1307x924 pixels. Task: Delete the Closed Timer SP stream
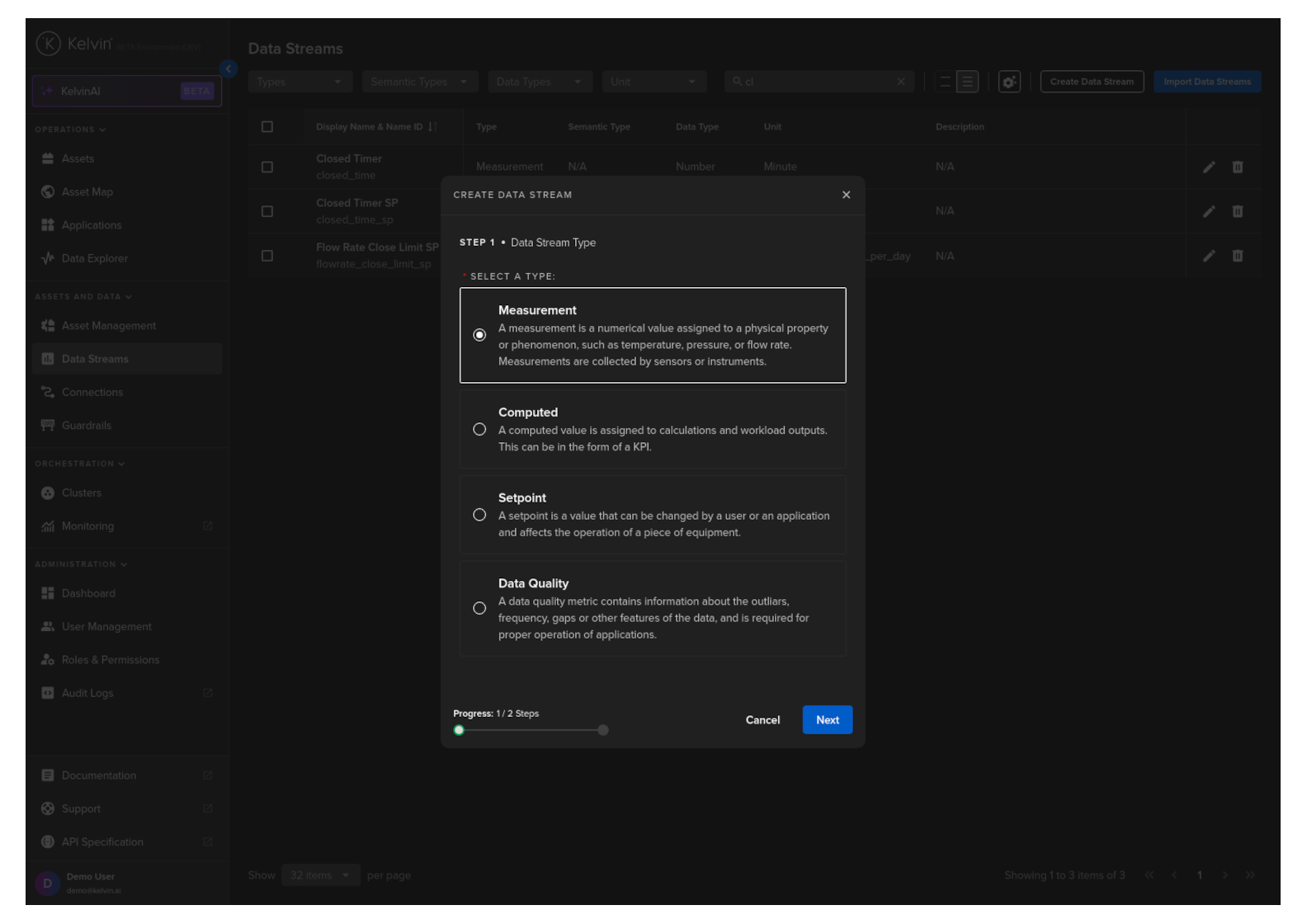1238,212
